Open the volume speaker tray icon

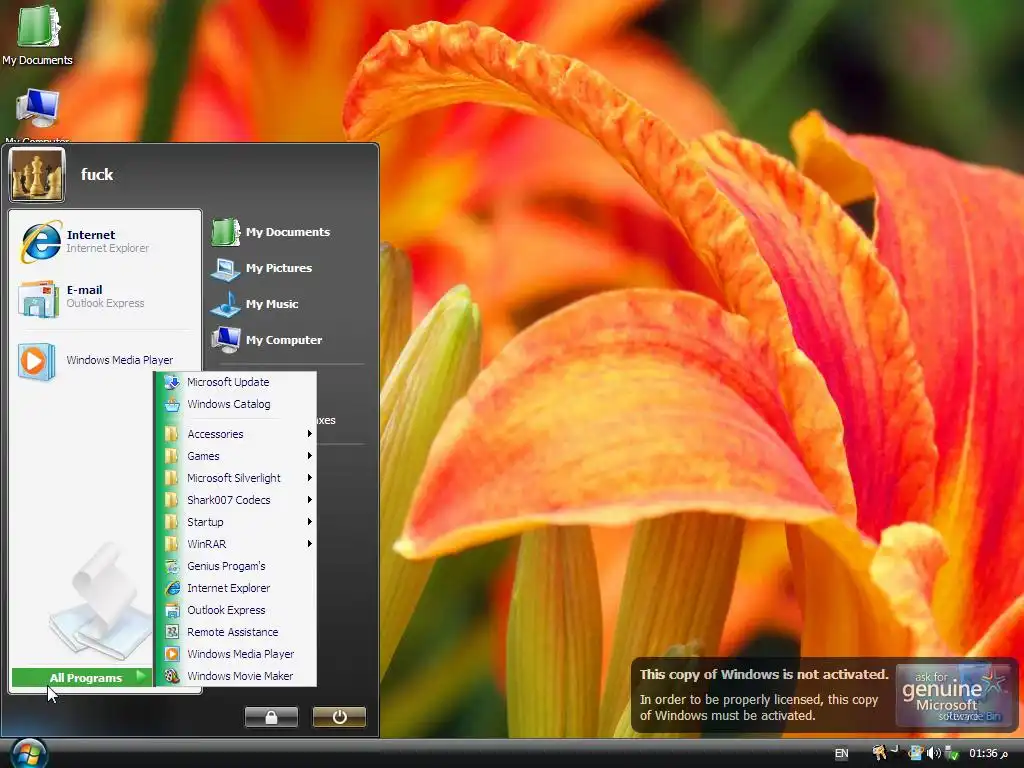coord(933,754)
